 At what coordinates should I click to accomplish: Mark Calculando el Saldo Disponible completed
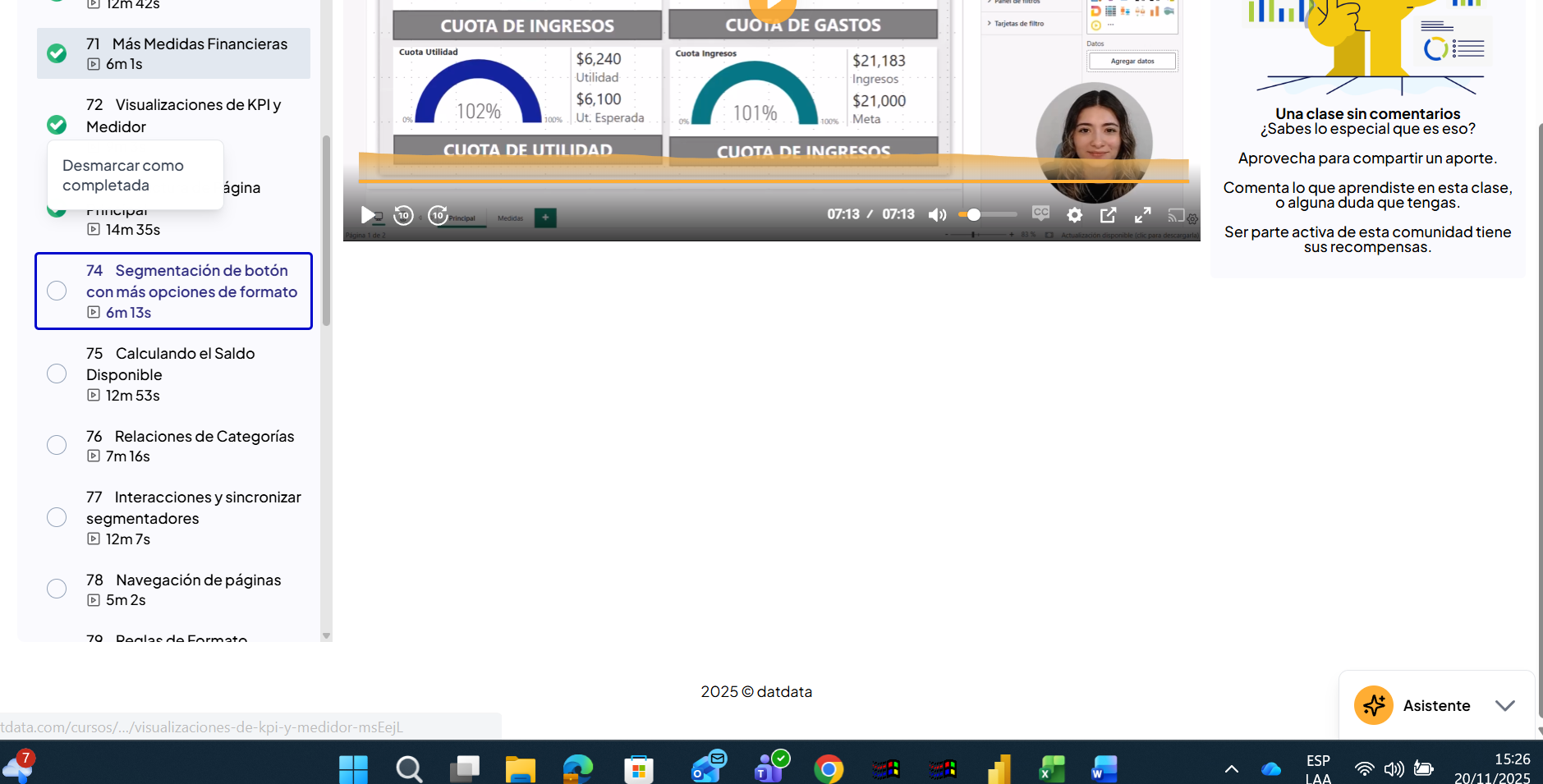click(x=57, y=374)
